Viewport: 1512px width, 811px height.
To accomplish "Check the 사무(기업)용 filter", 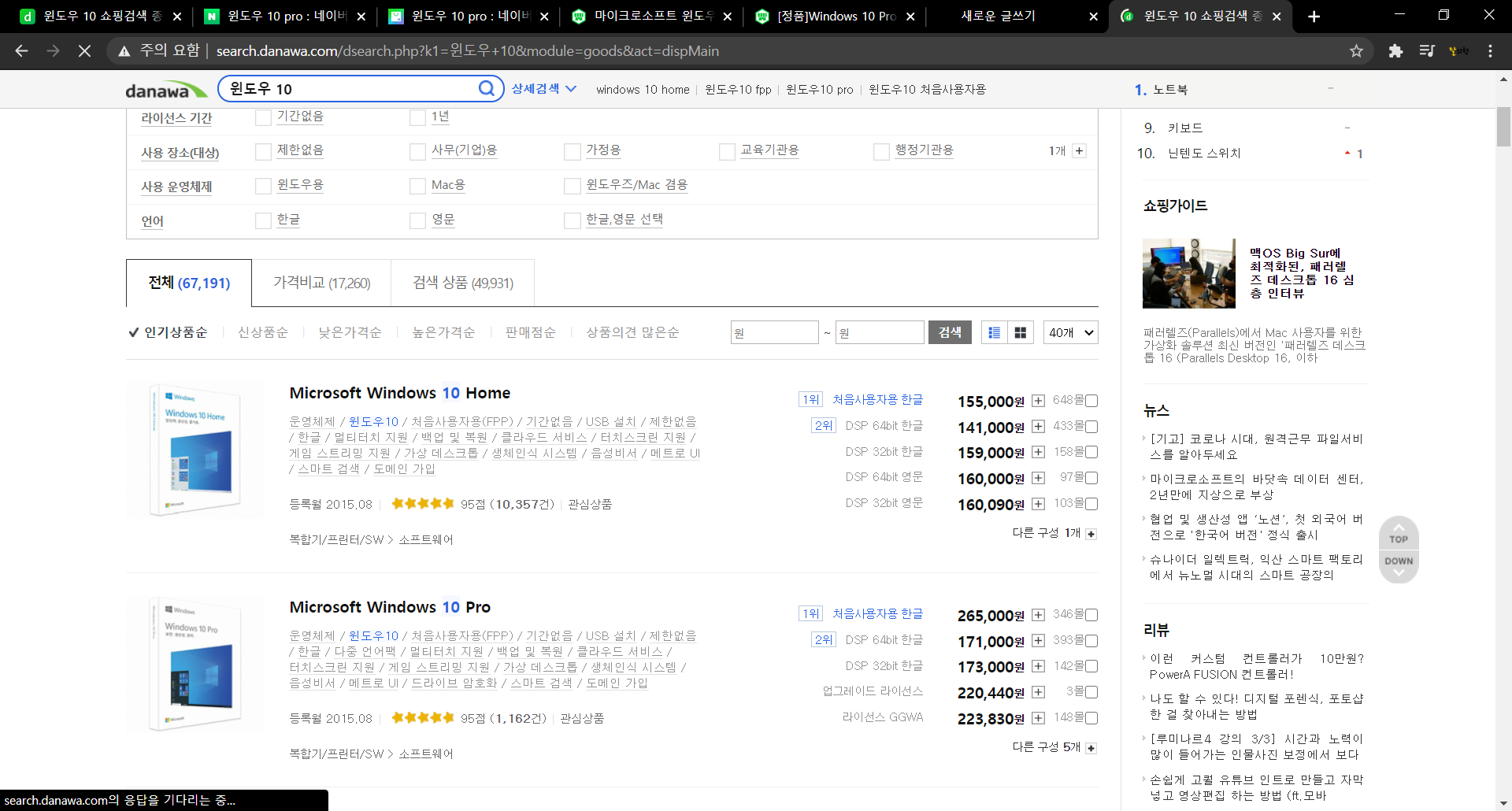I will click(x=417, y=151).
